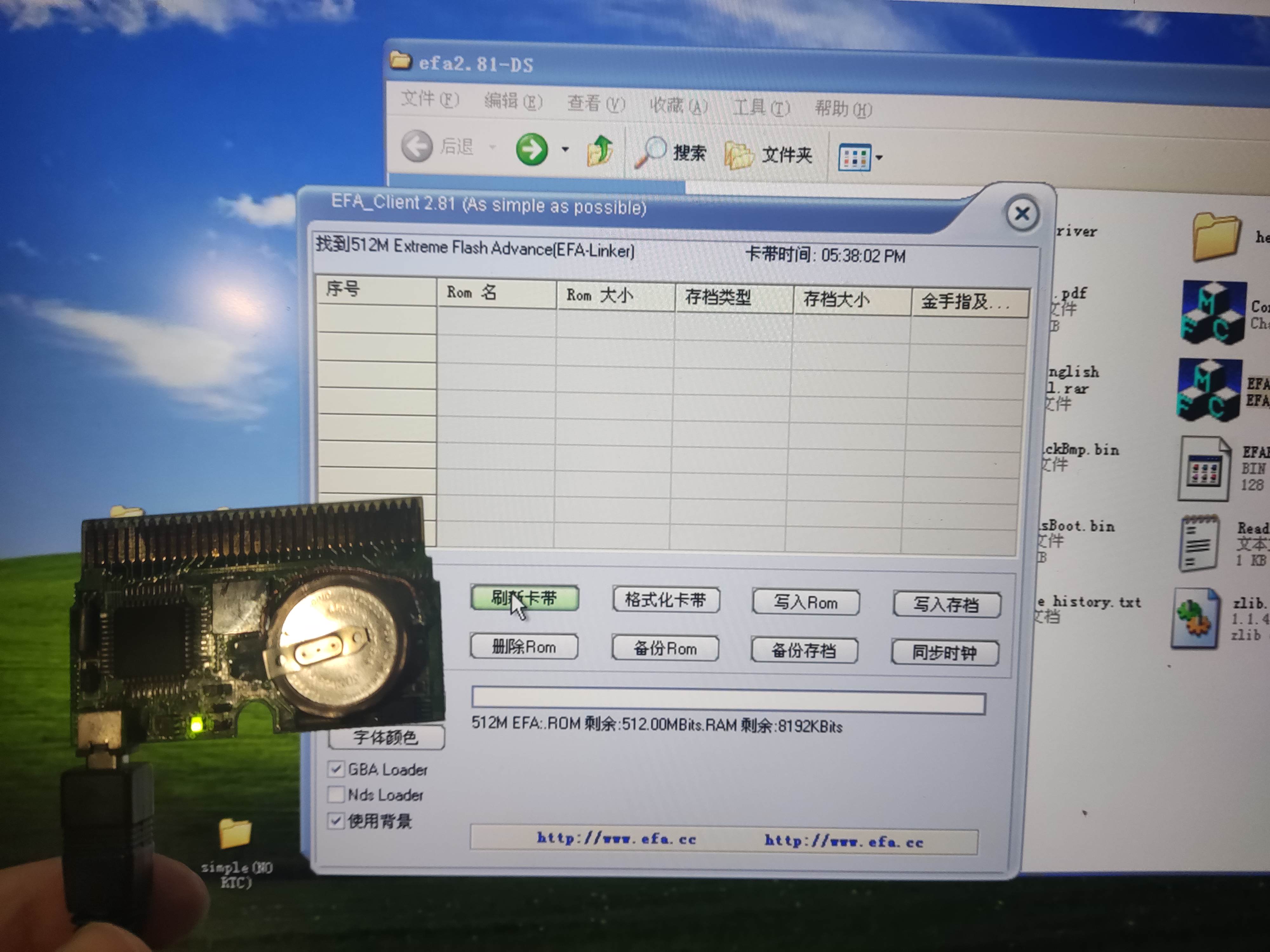The image size is (1270, 952).
Task: Click the "efa2.81-DS" Explorer title bar text
Action: [476, 64]
